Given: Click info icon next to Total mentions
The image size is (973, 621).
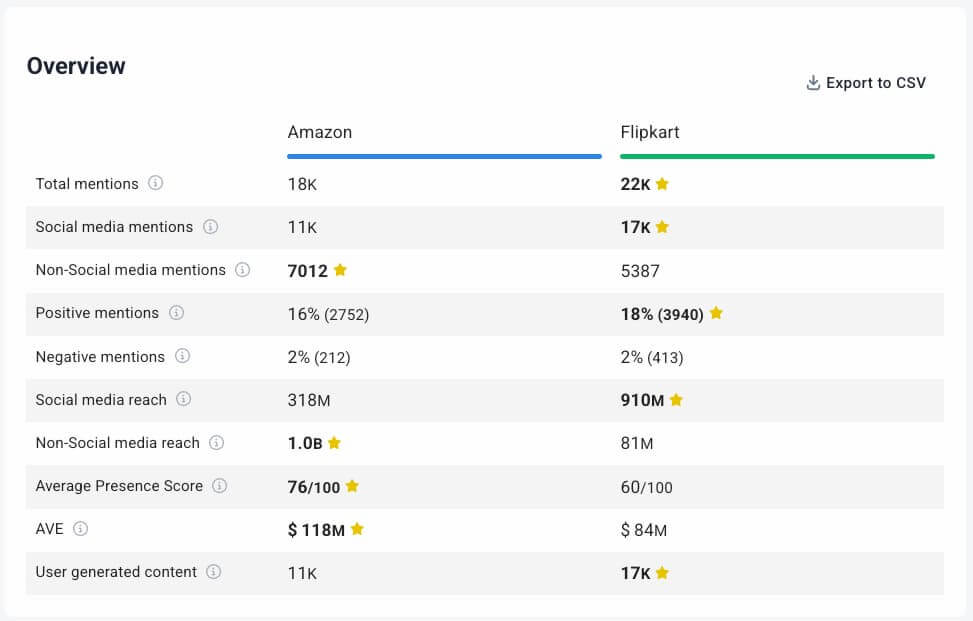Looking at the screenshot, I should pos(155,183).
